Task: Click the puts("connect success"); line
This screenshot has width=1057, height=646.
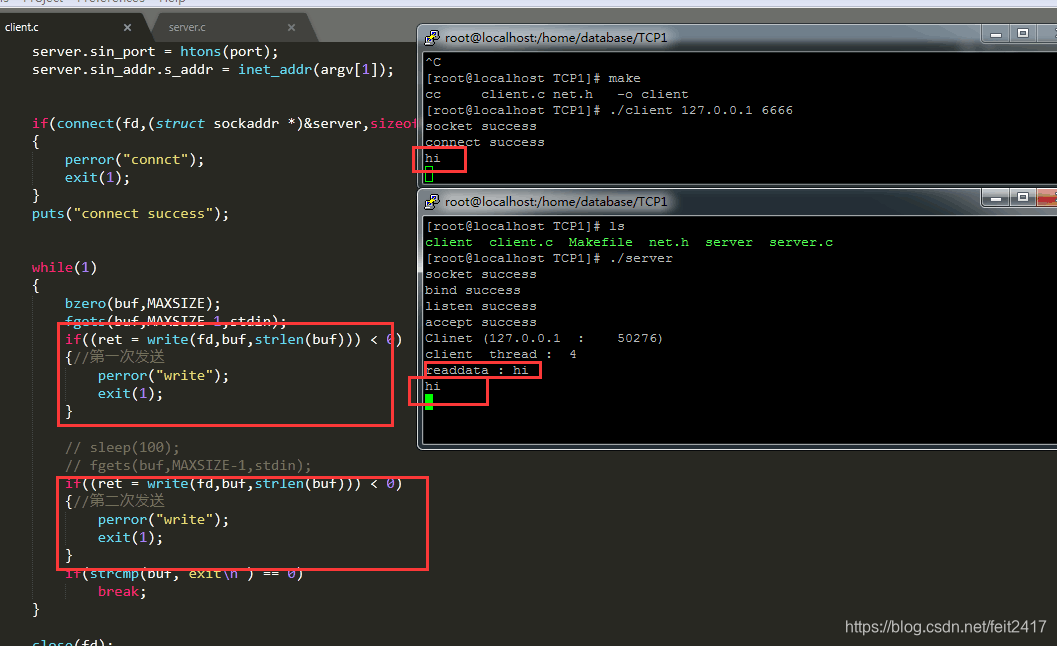Action: click(x=130, y=214)
